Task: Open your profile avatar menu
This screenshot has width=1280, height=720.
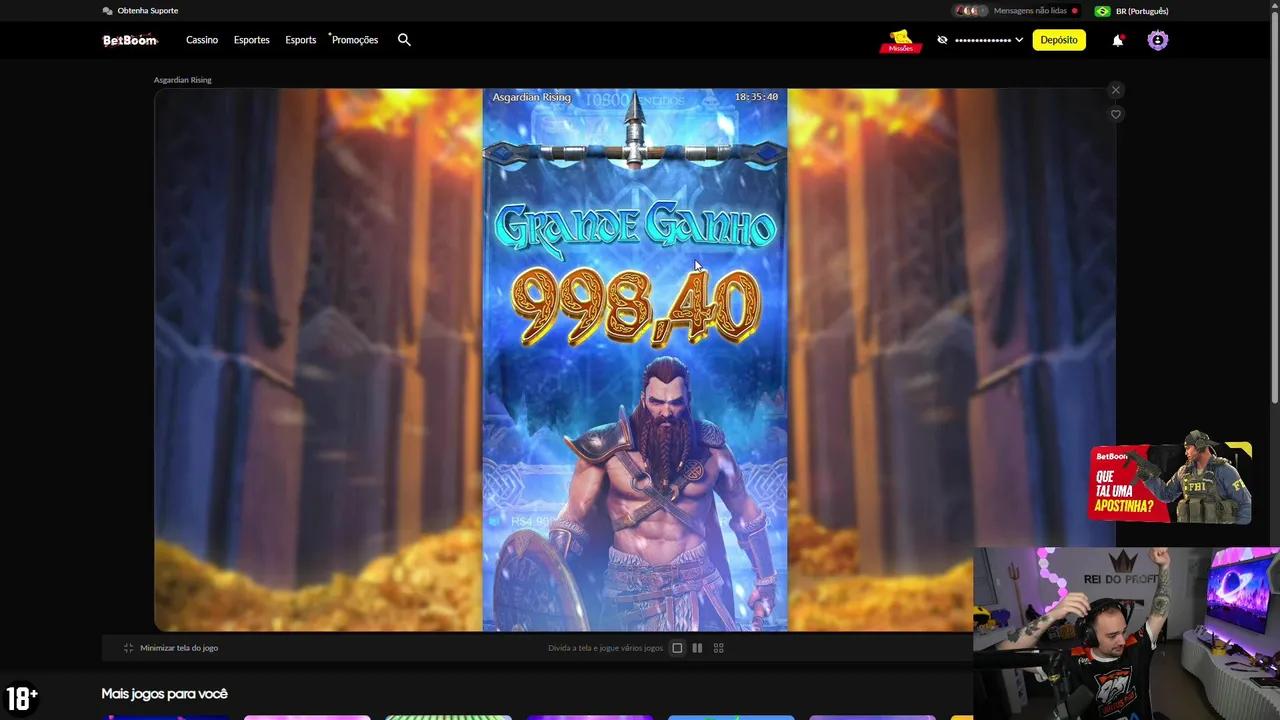Action: point(1157,40)
